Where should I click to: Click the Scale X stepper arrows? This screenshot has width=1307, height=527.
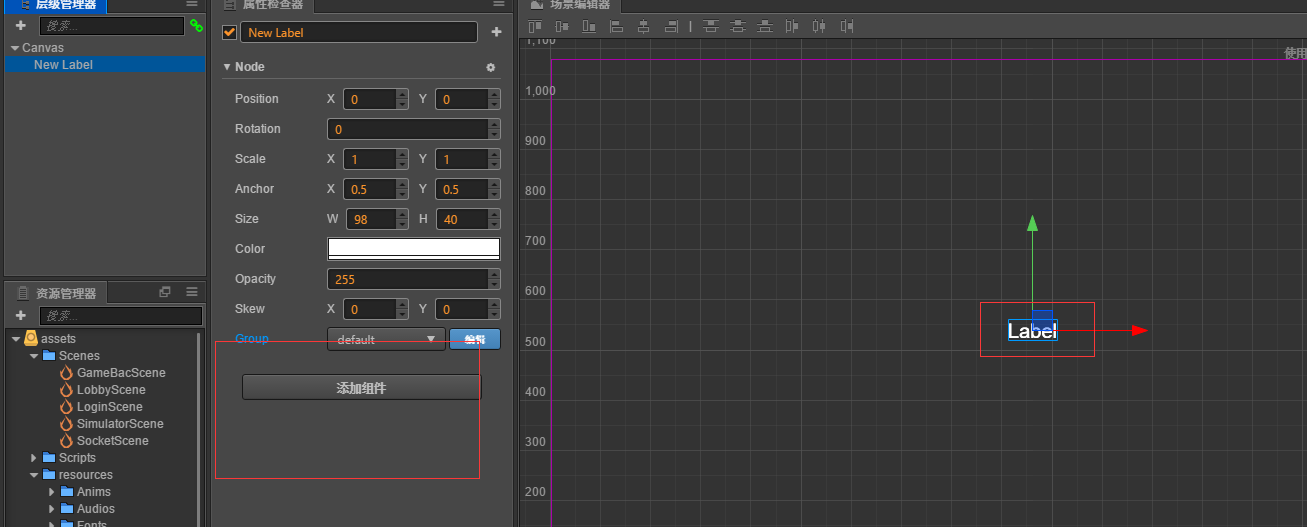click(x=402, y=159)
